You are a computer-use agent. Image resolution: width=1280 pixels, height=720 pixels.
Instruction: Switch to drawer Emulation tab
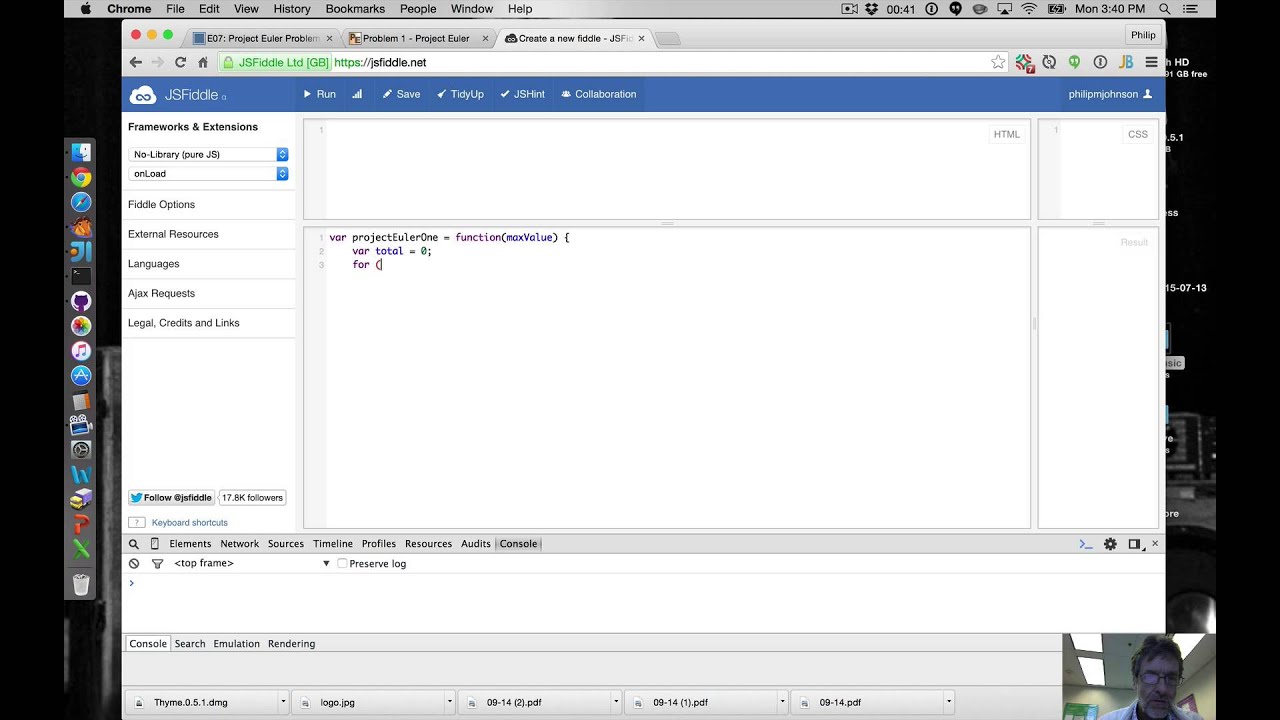click(x=236, y=644)
